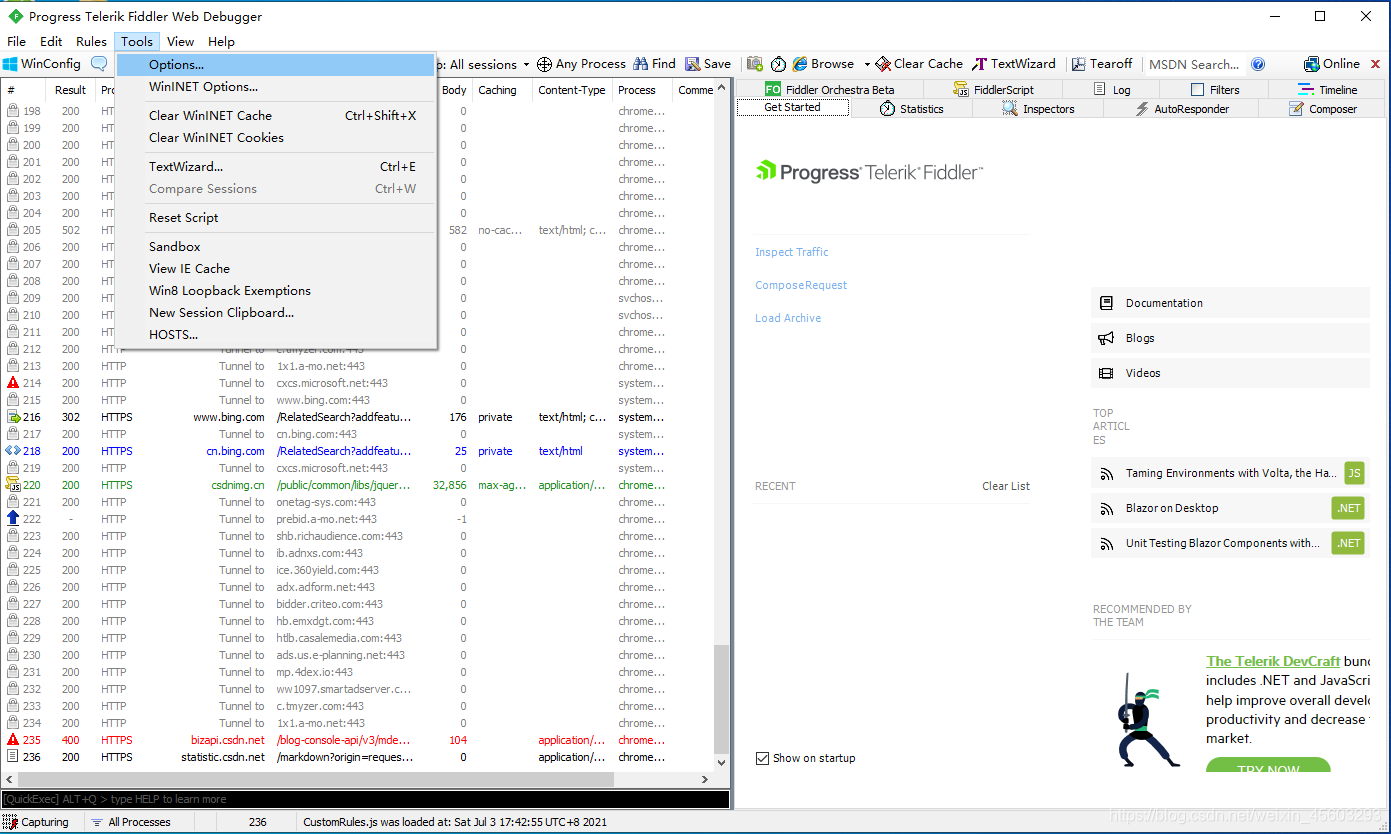Click The Telerik DevCraft link
The height and width of the screenshot is (834, 1391).
pyautogui.click(x=1273, y=661)
